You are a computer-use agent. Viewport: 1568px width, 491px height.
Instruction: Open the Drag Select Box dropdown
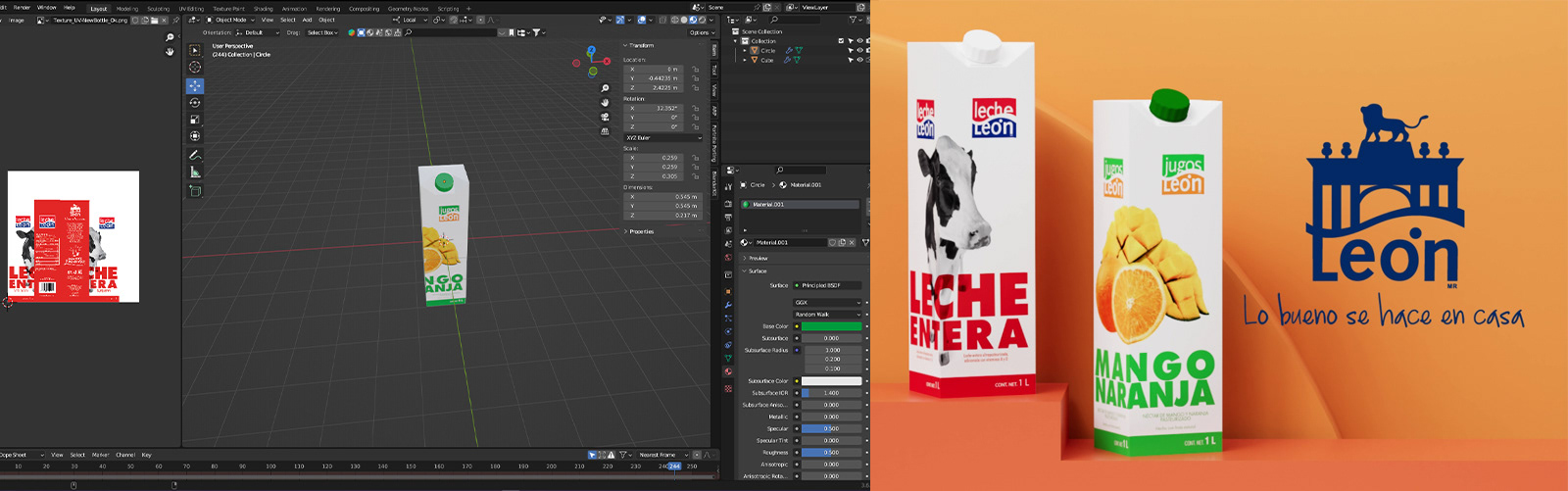coord(321,32)
